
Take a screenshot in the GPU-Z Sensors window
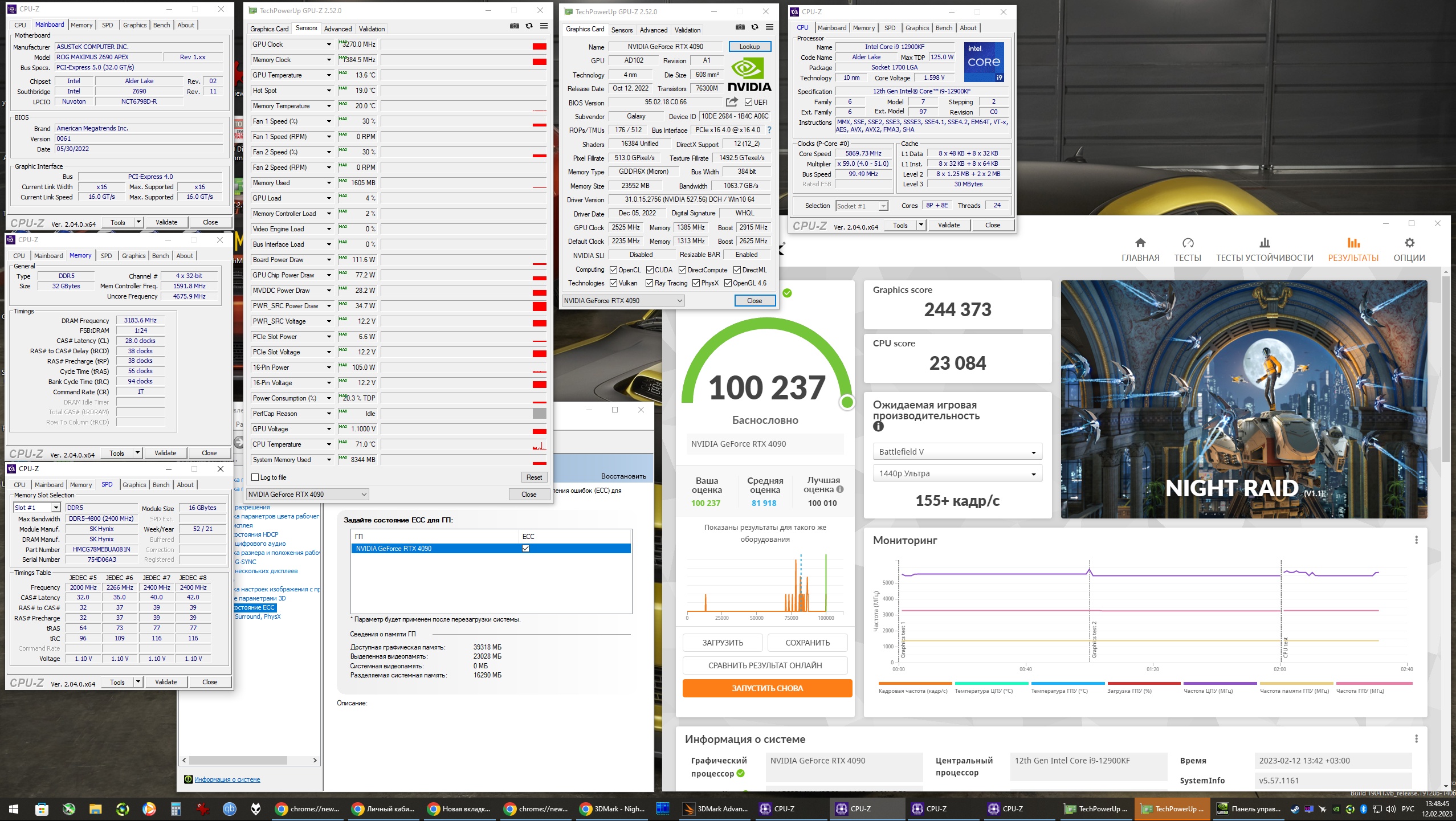tap(514, 26)
